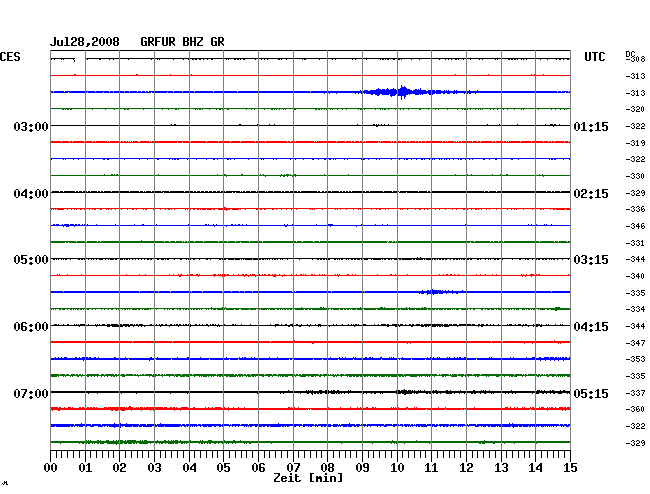Select the 06:00 local time label
Image resolution: width=650 pixels, height=494 pixels.
click(31, 327)
